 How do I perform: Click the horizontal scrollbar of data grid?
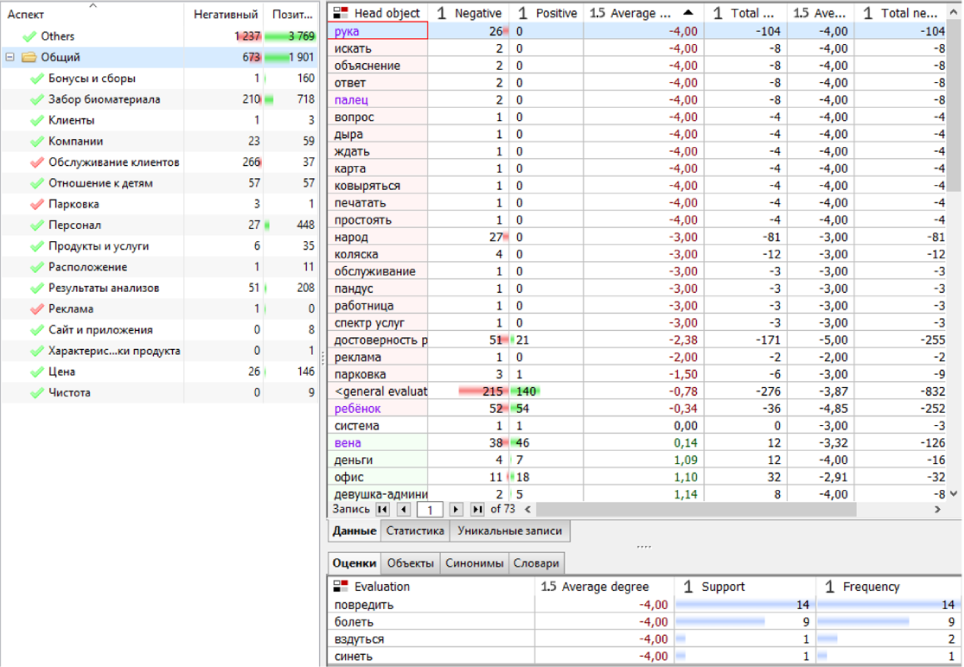tap(680, 510)
